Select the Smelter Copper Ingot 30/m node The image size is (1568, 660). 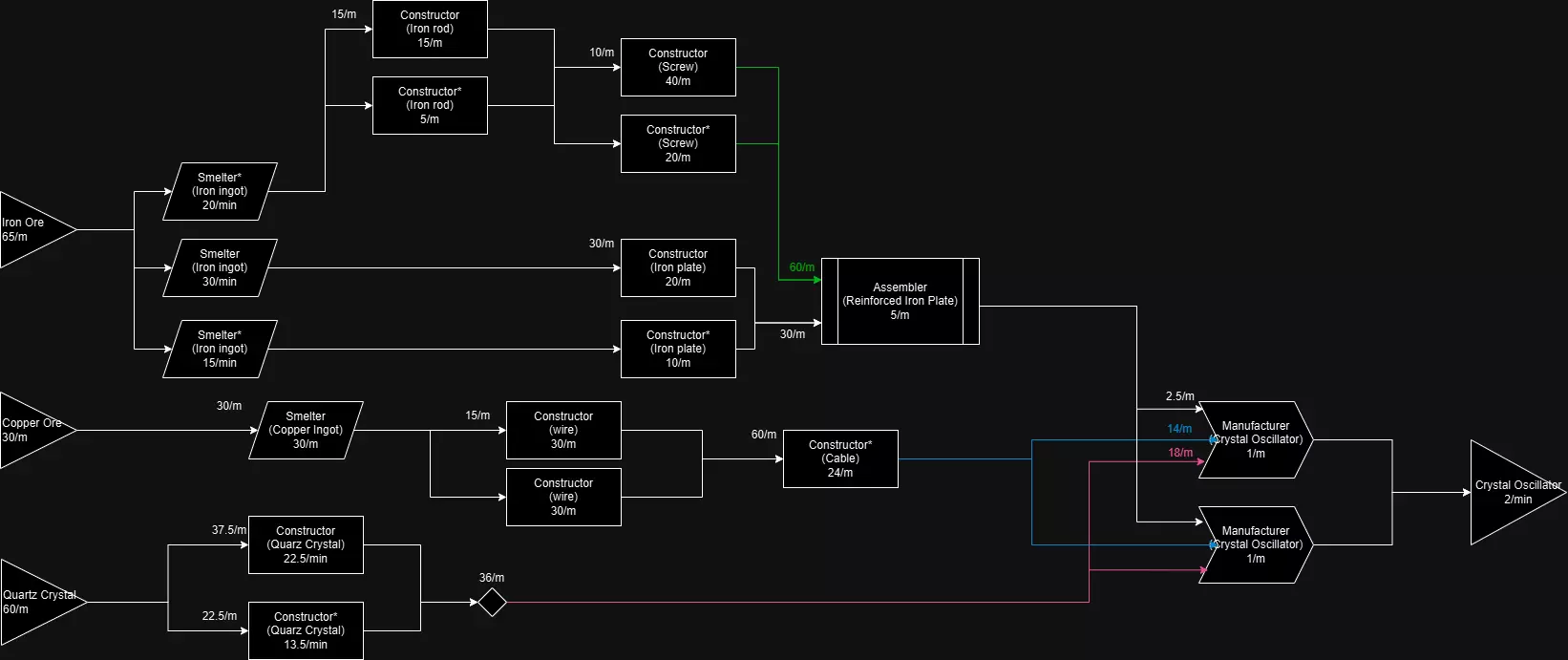pos(306,430)
